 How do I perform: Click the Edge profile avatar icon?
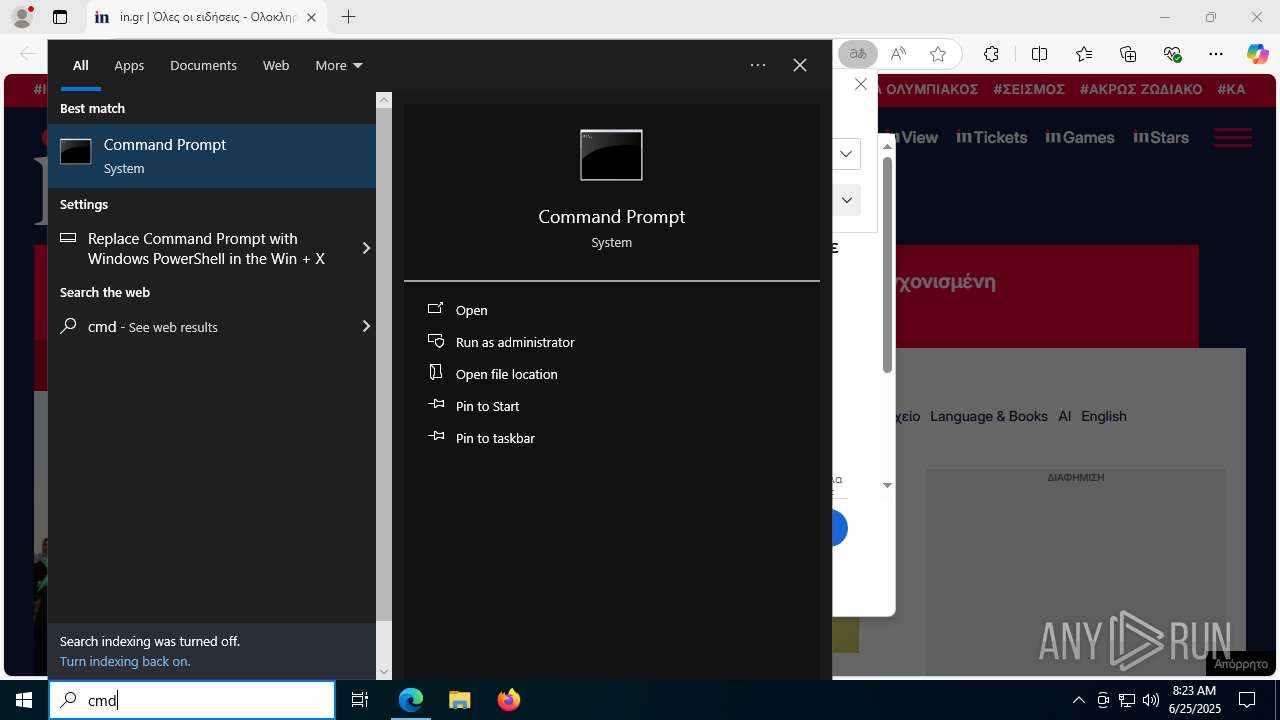(22, 17)
